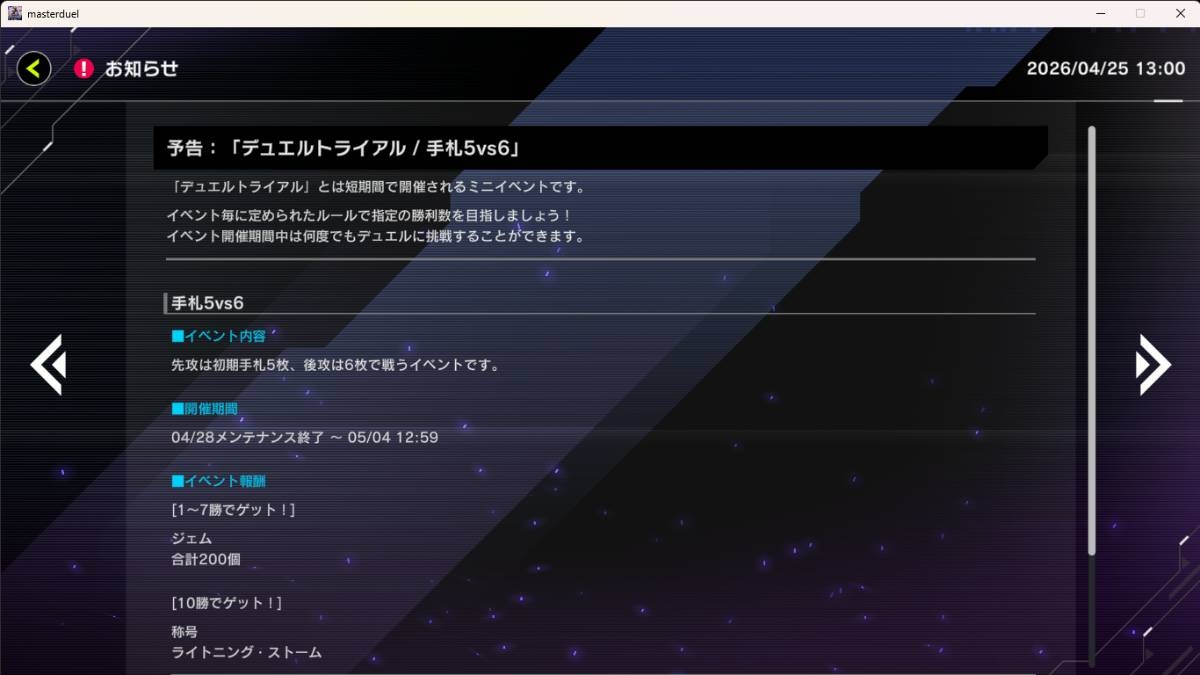Click the ライトニング・ストーム reward title text
Screen dimensions: 1200x675
(x=247, y=653)
